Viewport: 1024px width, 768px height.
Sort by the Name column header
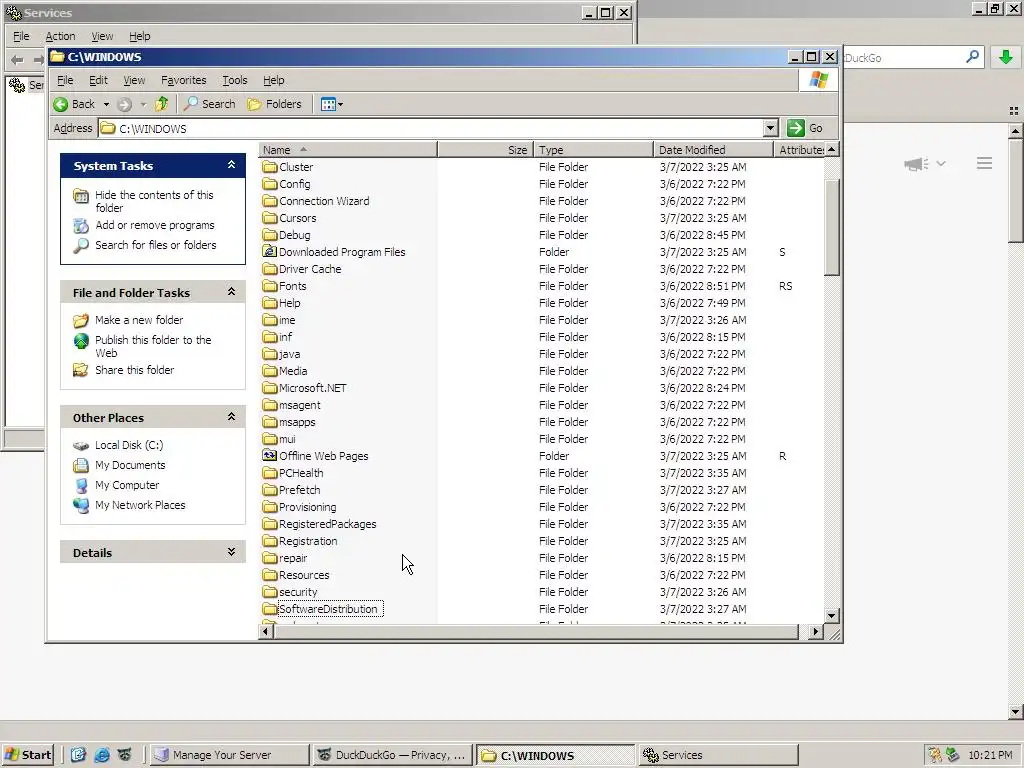348,150
